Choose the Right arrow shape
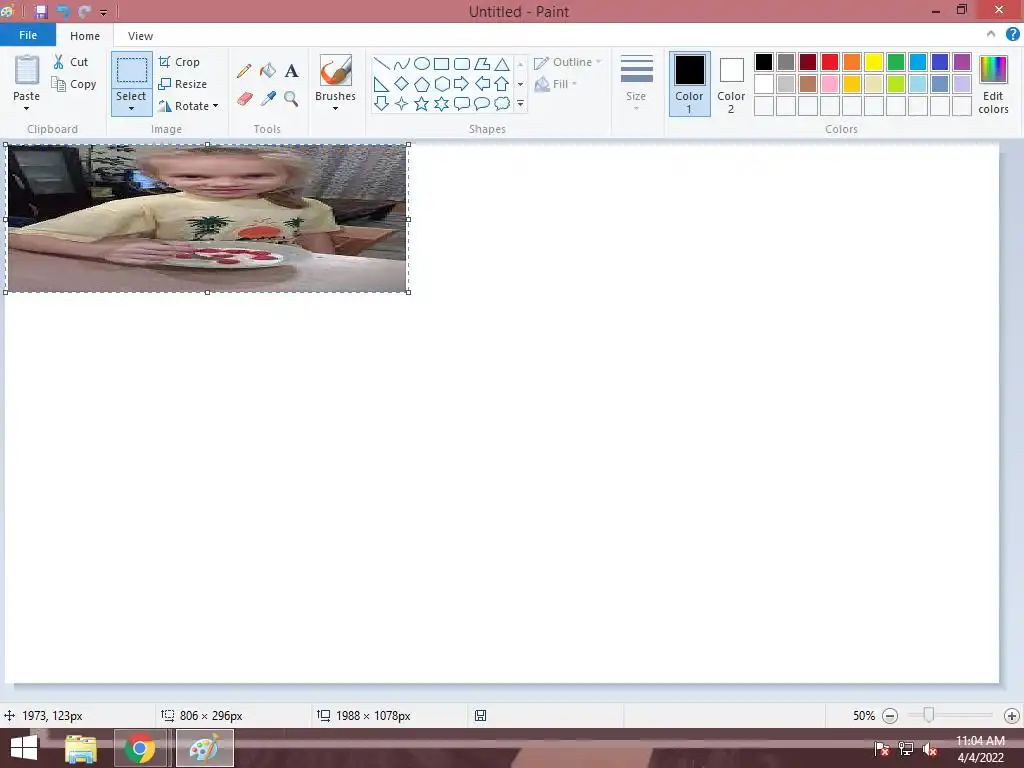1024x768 pixels. [462, 84]
